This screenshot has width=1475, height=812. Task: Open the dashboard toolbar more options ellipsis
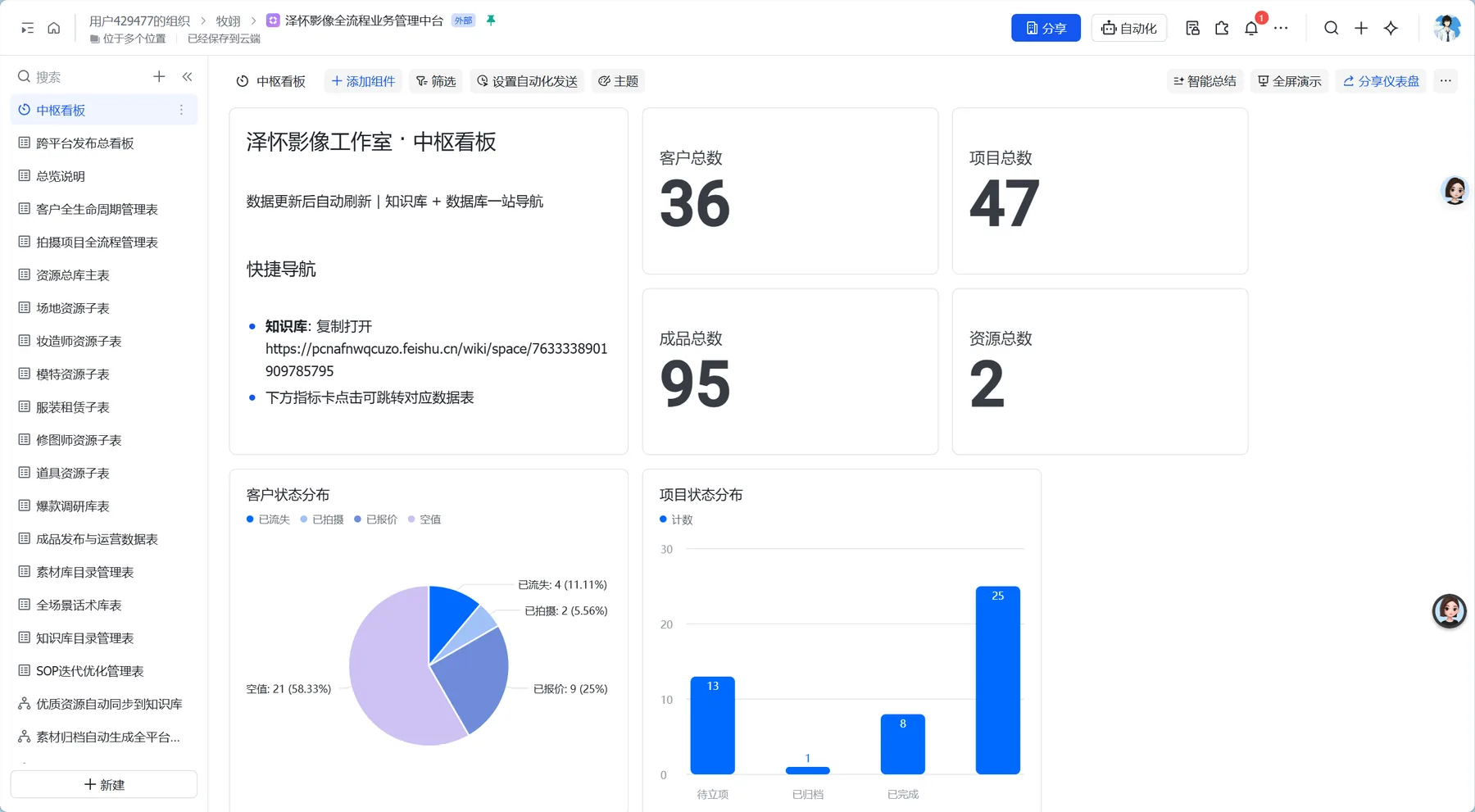coord(1445,81)
